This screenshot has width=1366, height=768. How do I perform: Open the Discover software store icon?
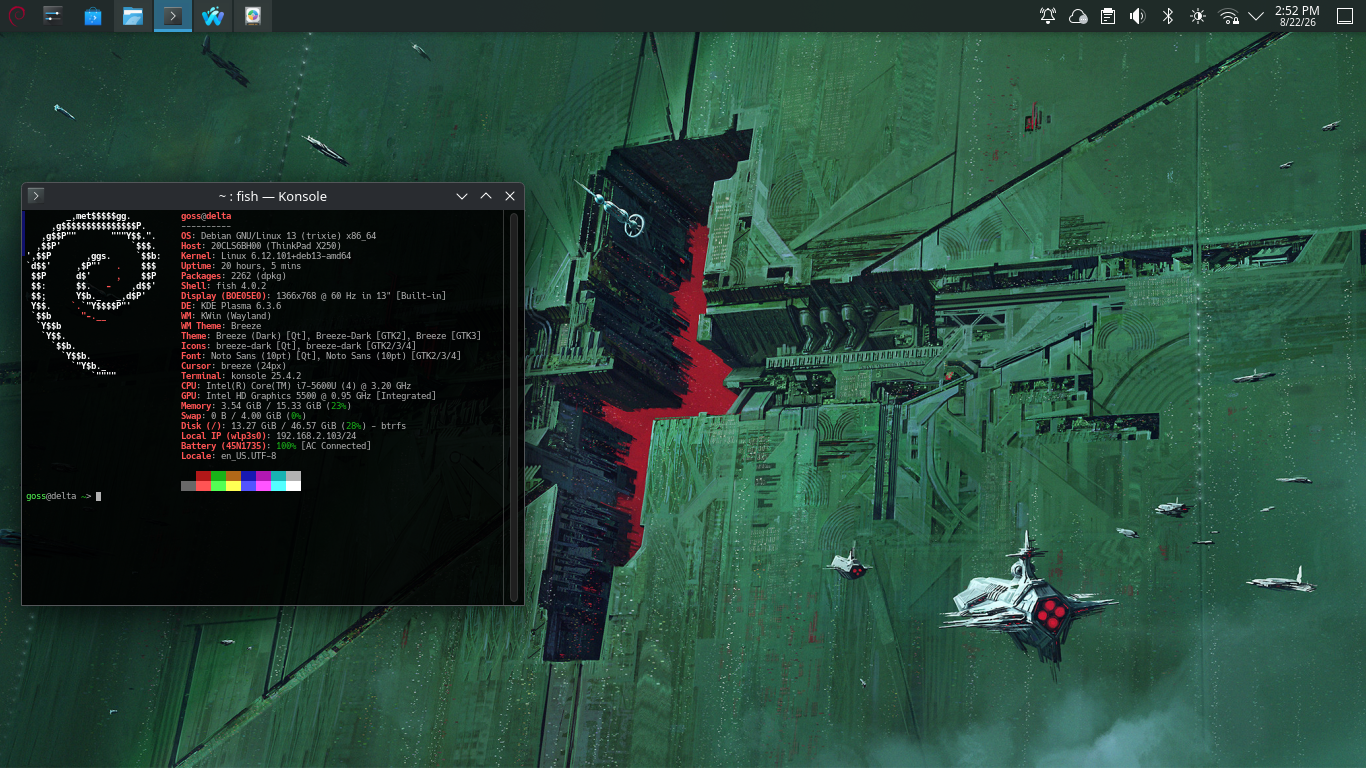pos(93,16)
